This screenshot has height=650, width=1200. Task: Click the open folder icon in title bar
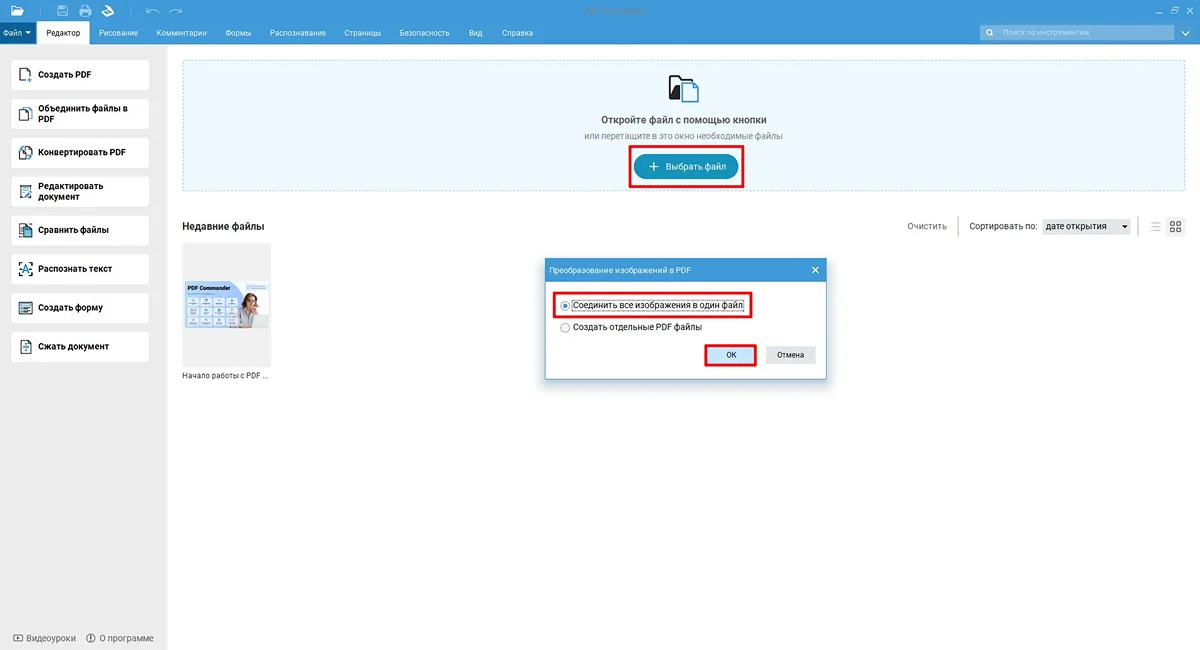pyautogui.click(x=17, y=11)
